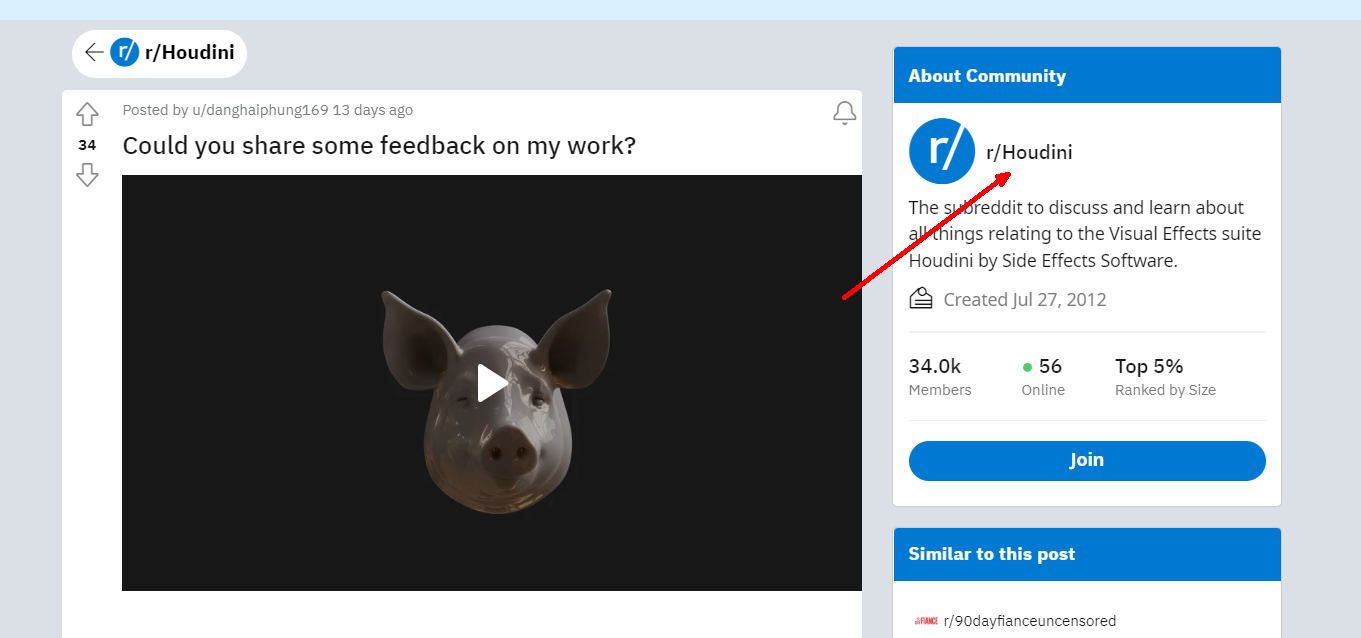Click the About Community header
1361x638 pixels.
pos(987,76)
